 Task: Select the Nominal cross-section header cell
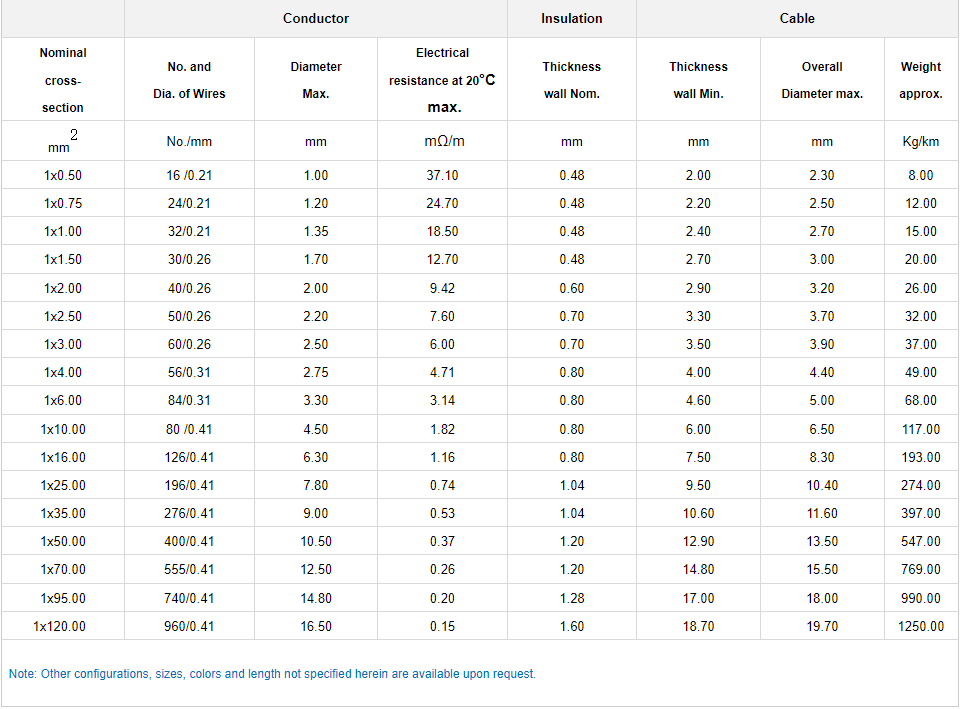[63, 80]
